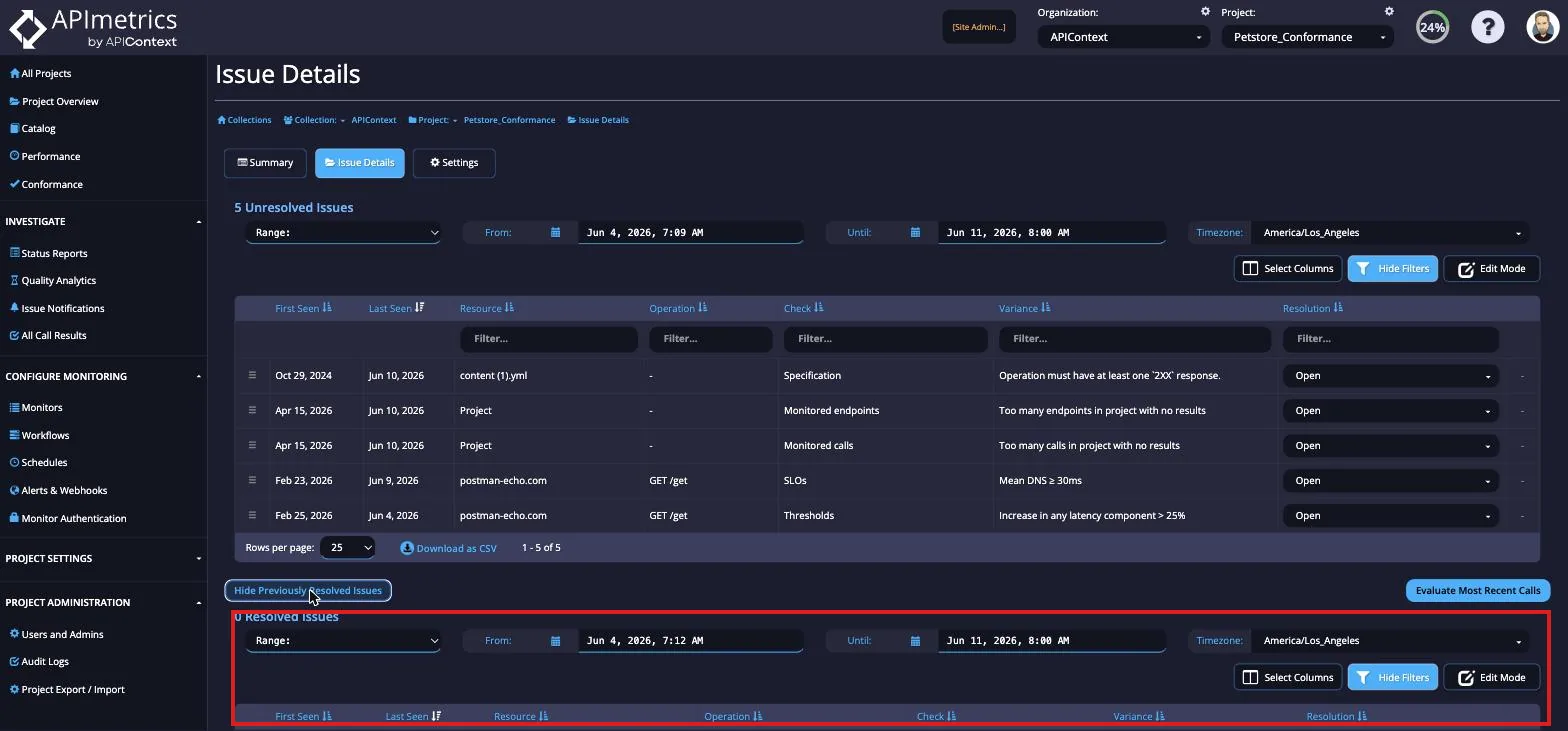The image size is (1568, 731).
Task: Open the unresolved Timezone dropdown
Action: click(1390, 232)
